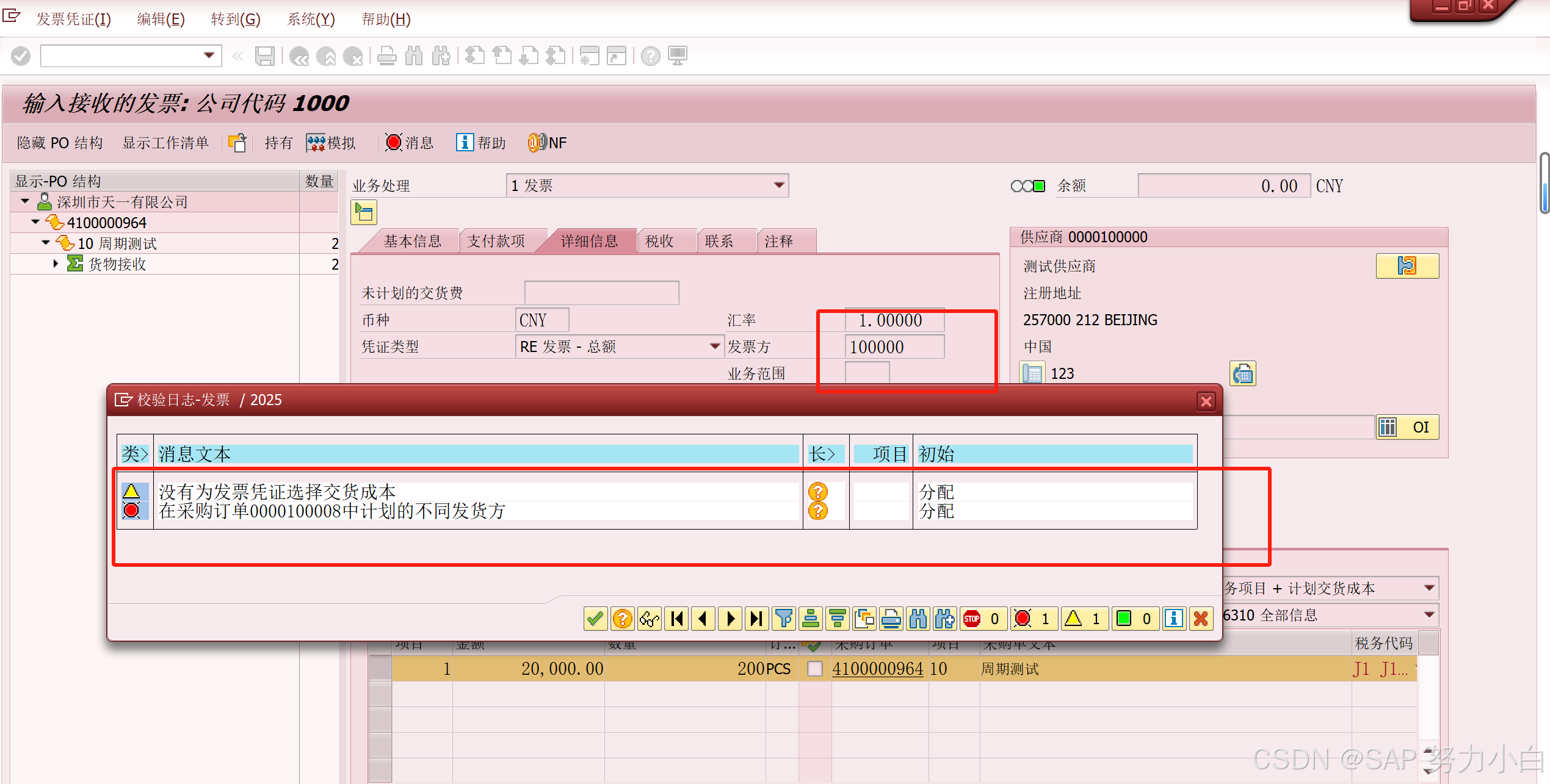This screenshot has width=1550, height=784.
Task: Show only error messages counter button
Action: 1034,619
